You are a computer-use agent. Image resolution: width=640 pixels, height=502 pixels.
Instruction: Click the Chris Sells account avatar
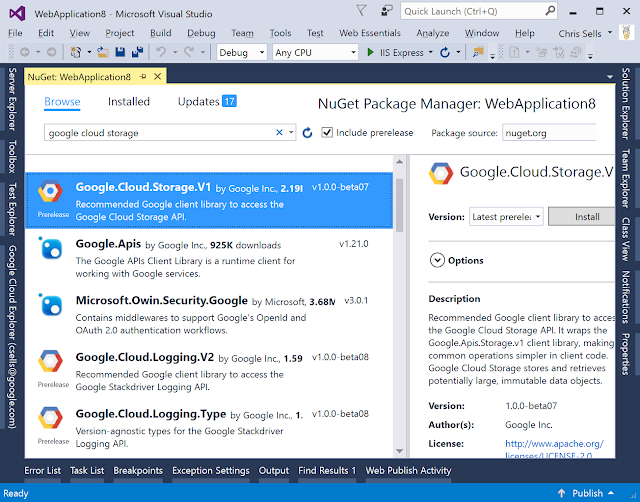pos(626,33)
